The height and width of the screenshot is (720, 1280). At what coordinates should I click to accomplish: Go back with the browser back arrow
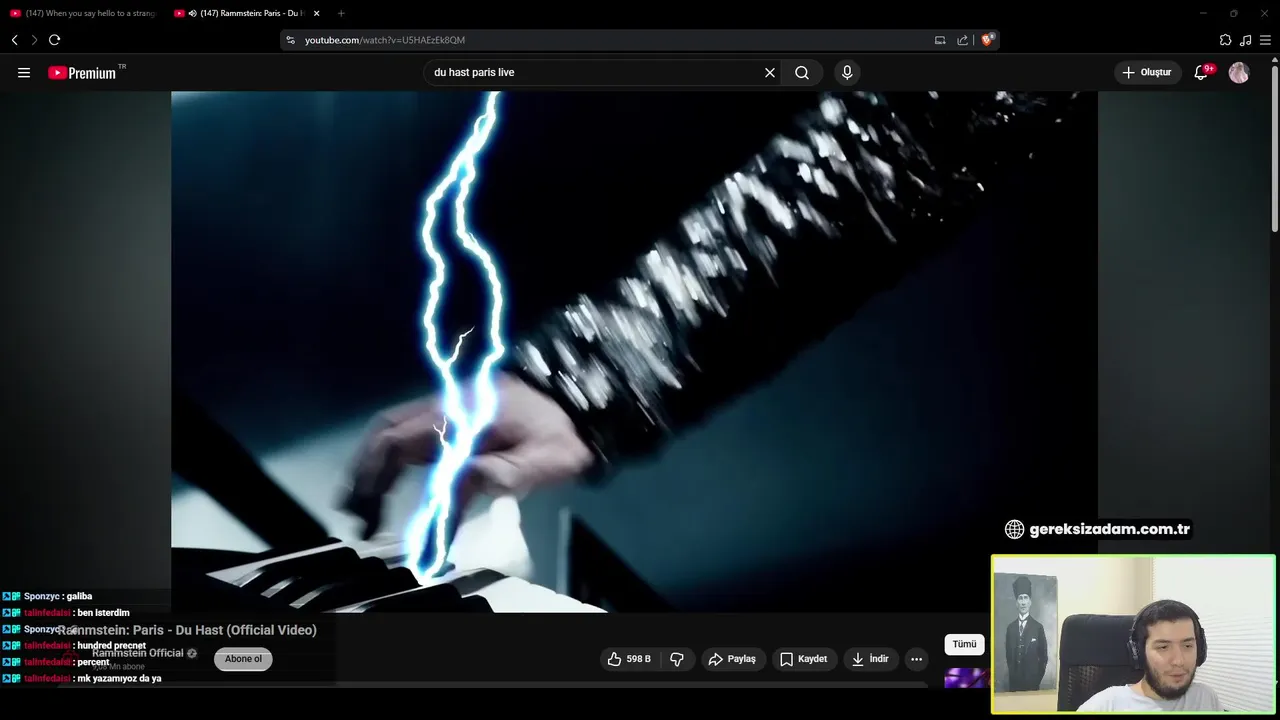click(x=15, y=40)
